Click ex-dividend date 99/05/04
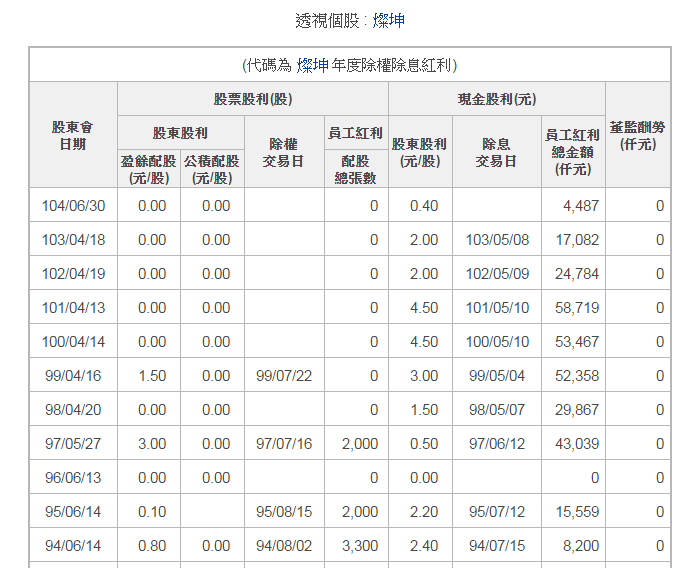Viewport: 686px width, 568px height. click(497, 376)
